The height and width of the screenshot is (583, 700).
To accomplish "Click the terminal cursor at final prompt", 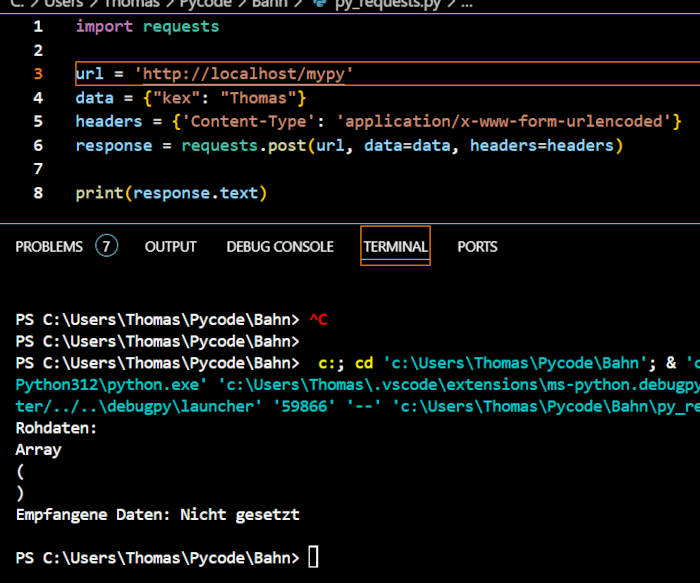I will (x=313, y=557).
